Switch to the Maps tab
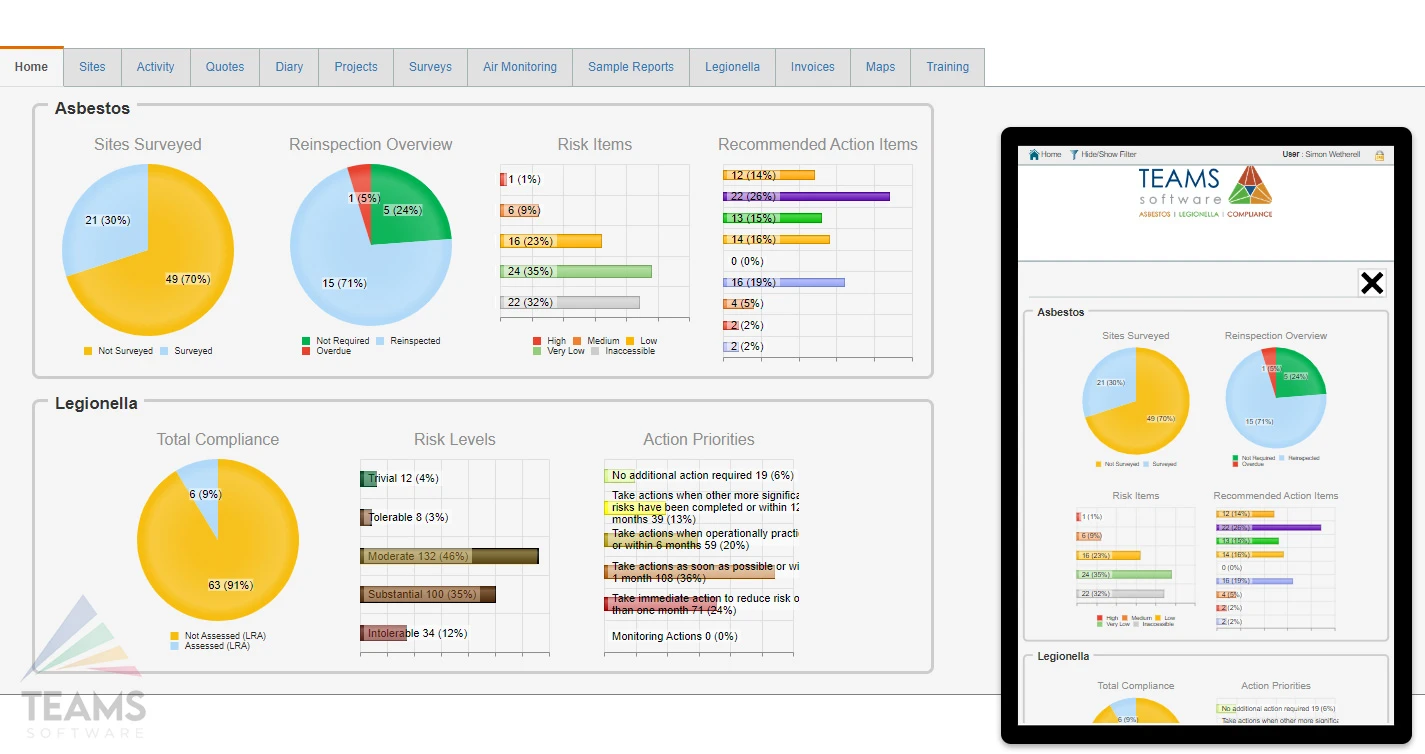The height and width of the screenshot is (754, 1425). coord(880,67)
